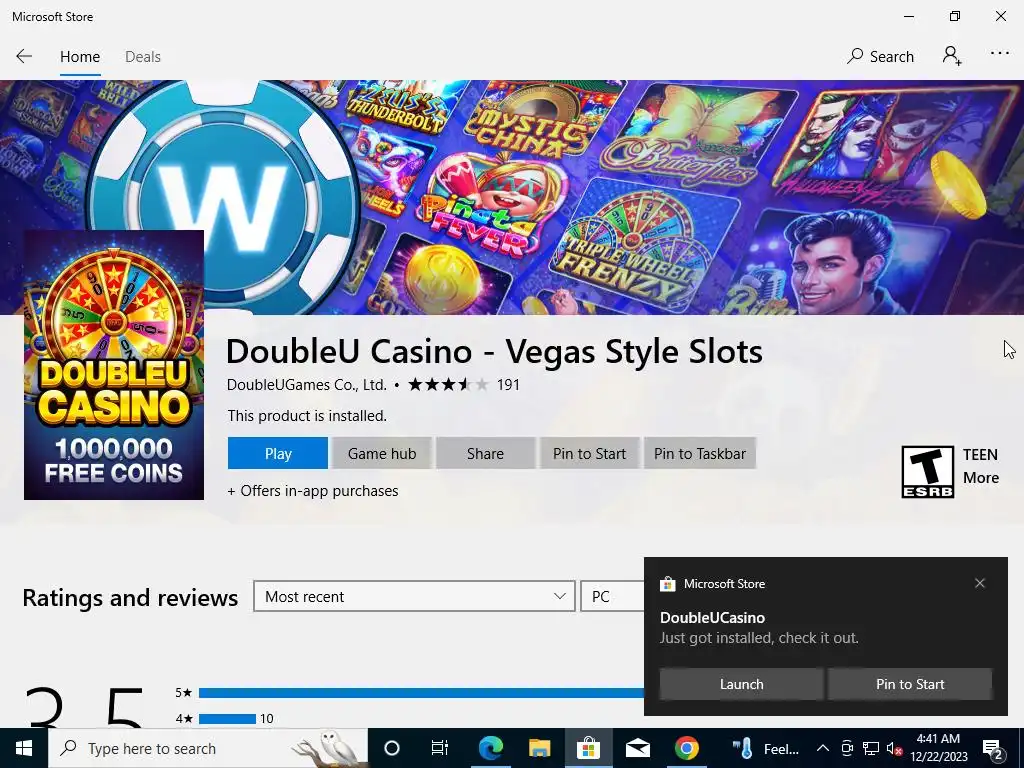Click Launch in the notification

tap(741, 684)
